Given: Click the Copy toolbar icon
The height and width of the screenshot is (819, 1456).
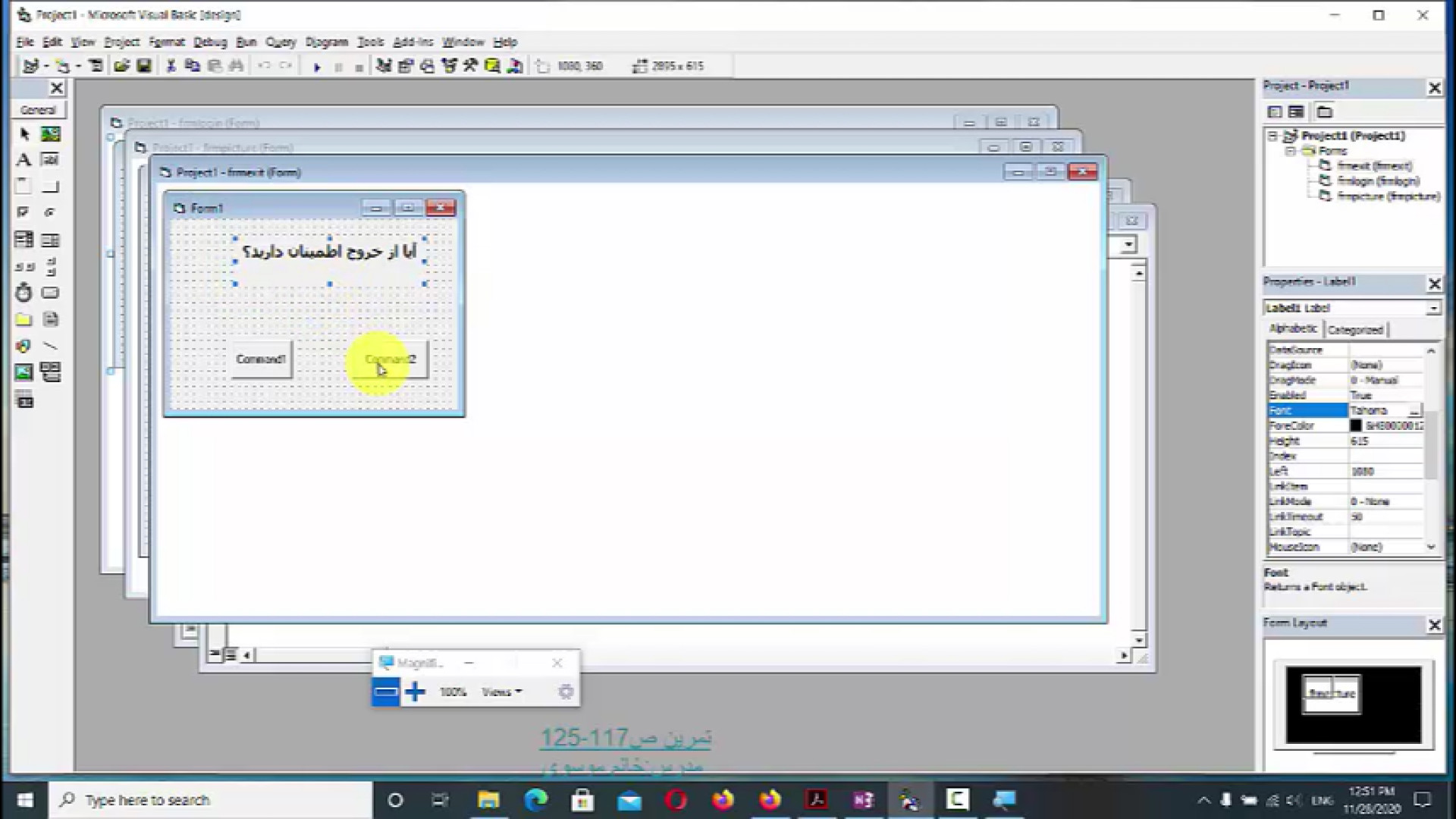Looking at the screenshot, I should tap(193, 66).
